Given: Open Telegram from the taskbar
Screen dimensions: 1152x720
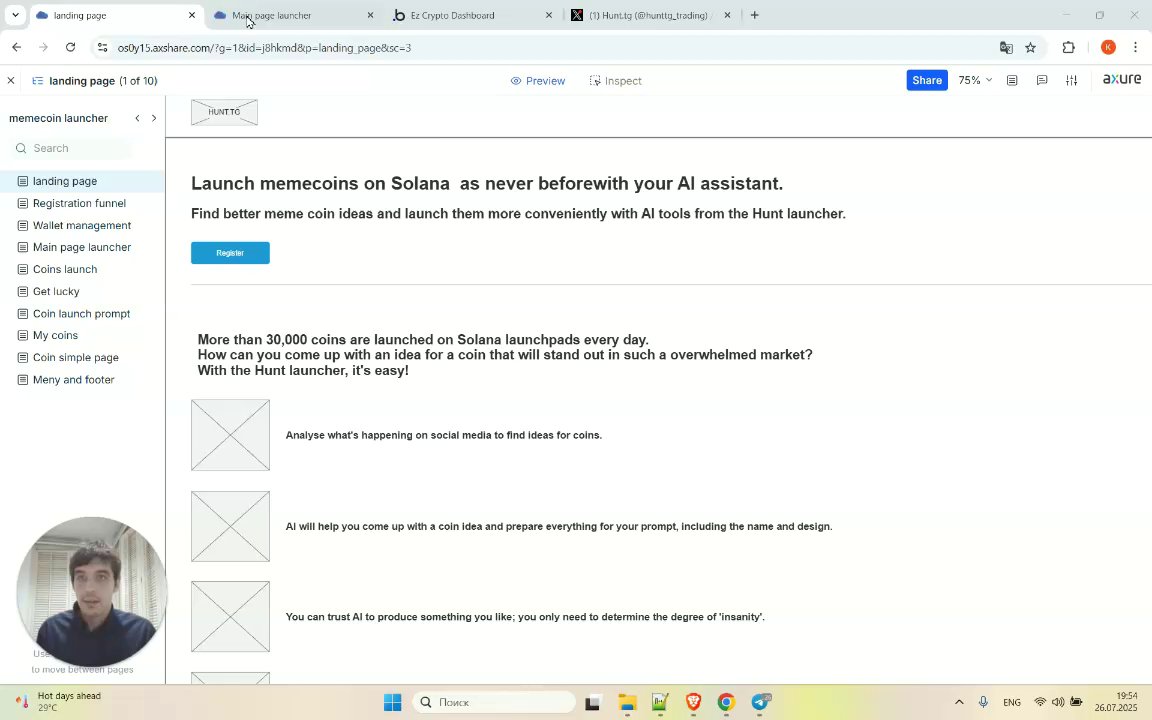Looking at the screenshot, I should pos(760,702).
